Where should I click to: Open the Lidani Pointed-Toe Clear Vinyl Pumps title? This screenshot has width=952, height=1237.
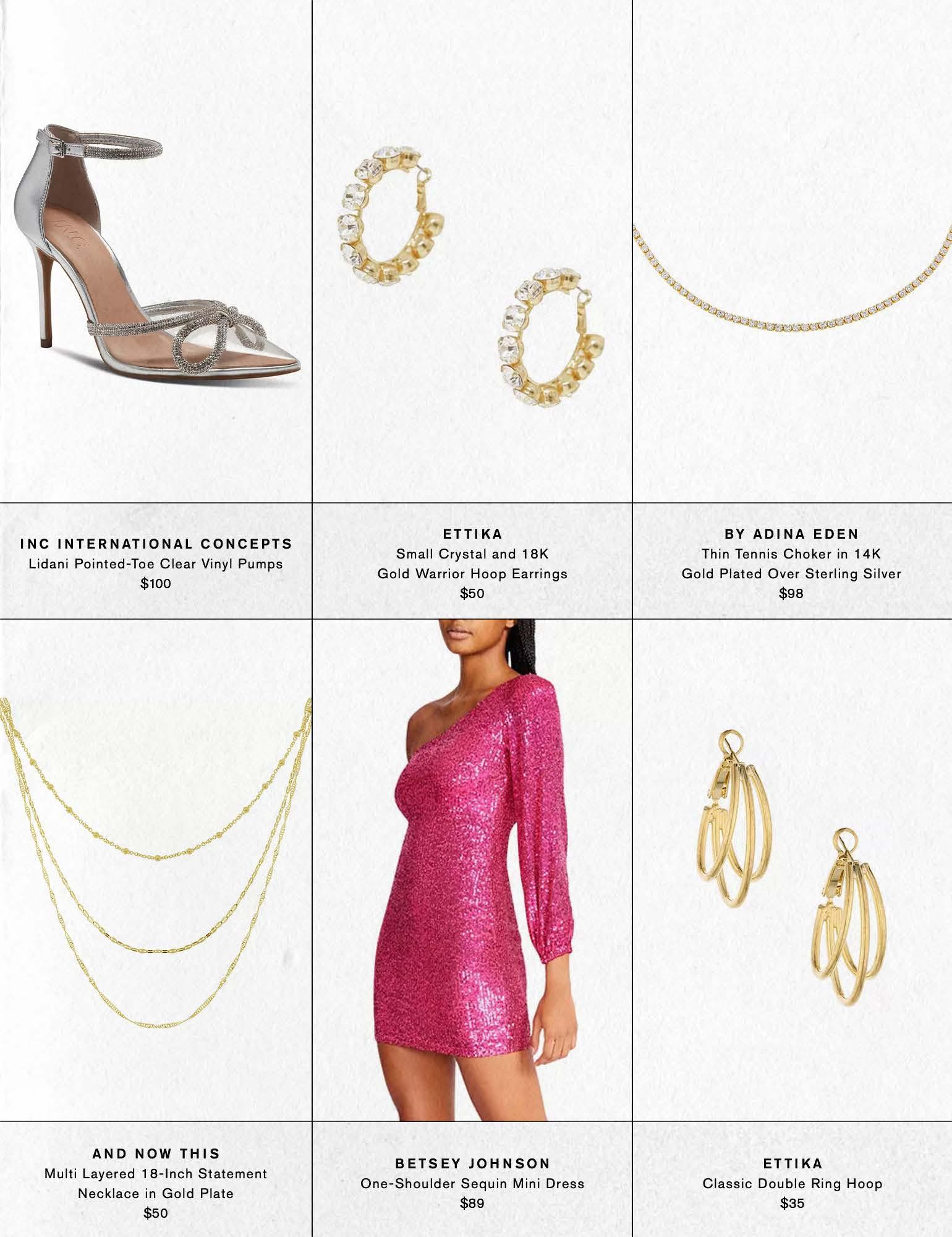coord(156,564)
